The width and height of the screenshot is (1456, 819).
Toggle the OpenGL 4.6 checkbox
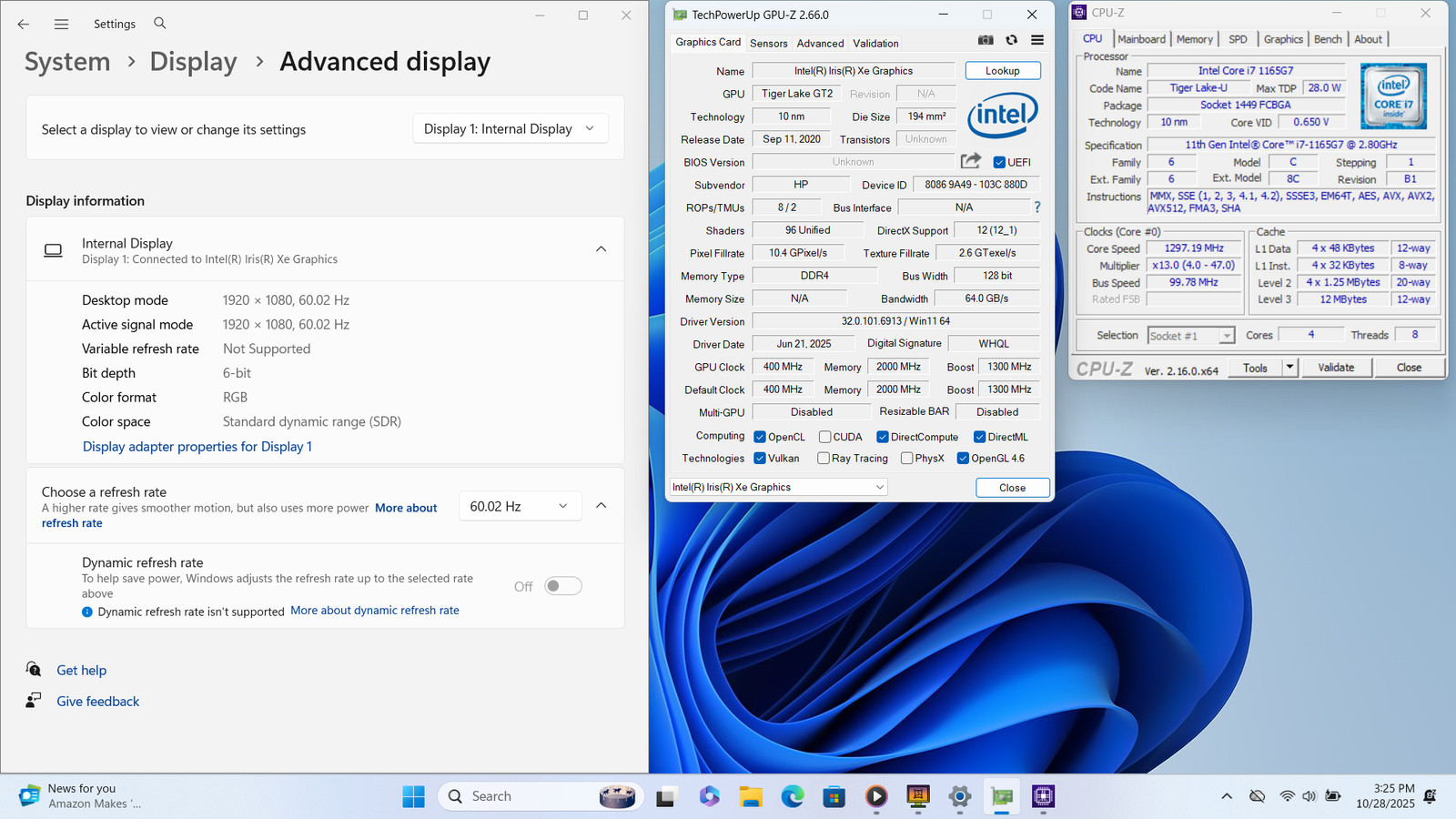click(963, 459)
